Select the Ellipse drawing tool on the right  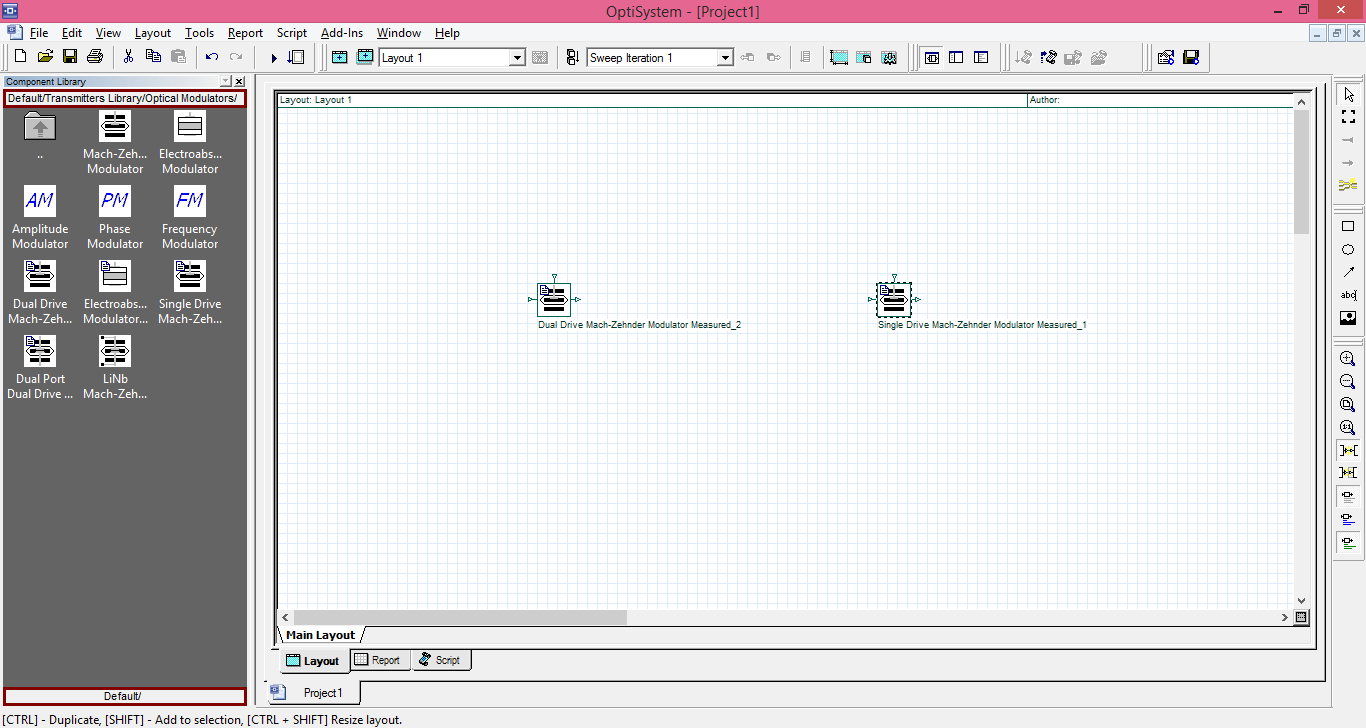click(1347, 248)
